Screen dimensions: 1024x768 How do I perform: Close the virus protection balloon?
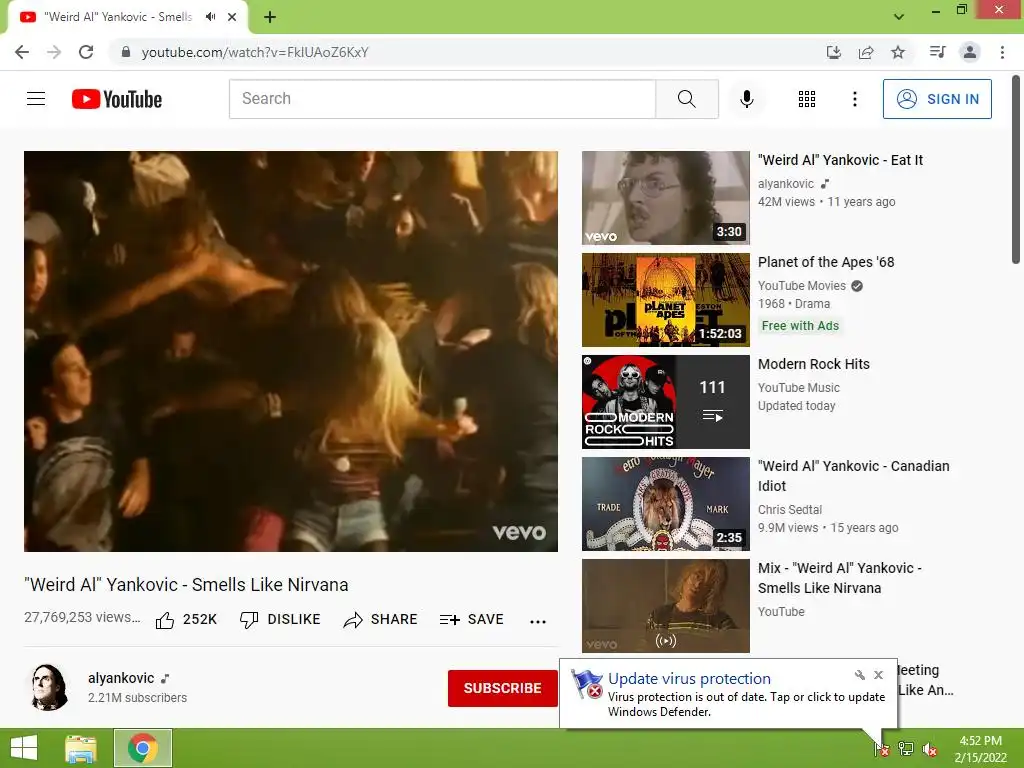click(878, 675)
